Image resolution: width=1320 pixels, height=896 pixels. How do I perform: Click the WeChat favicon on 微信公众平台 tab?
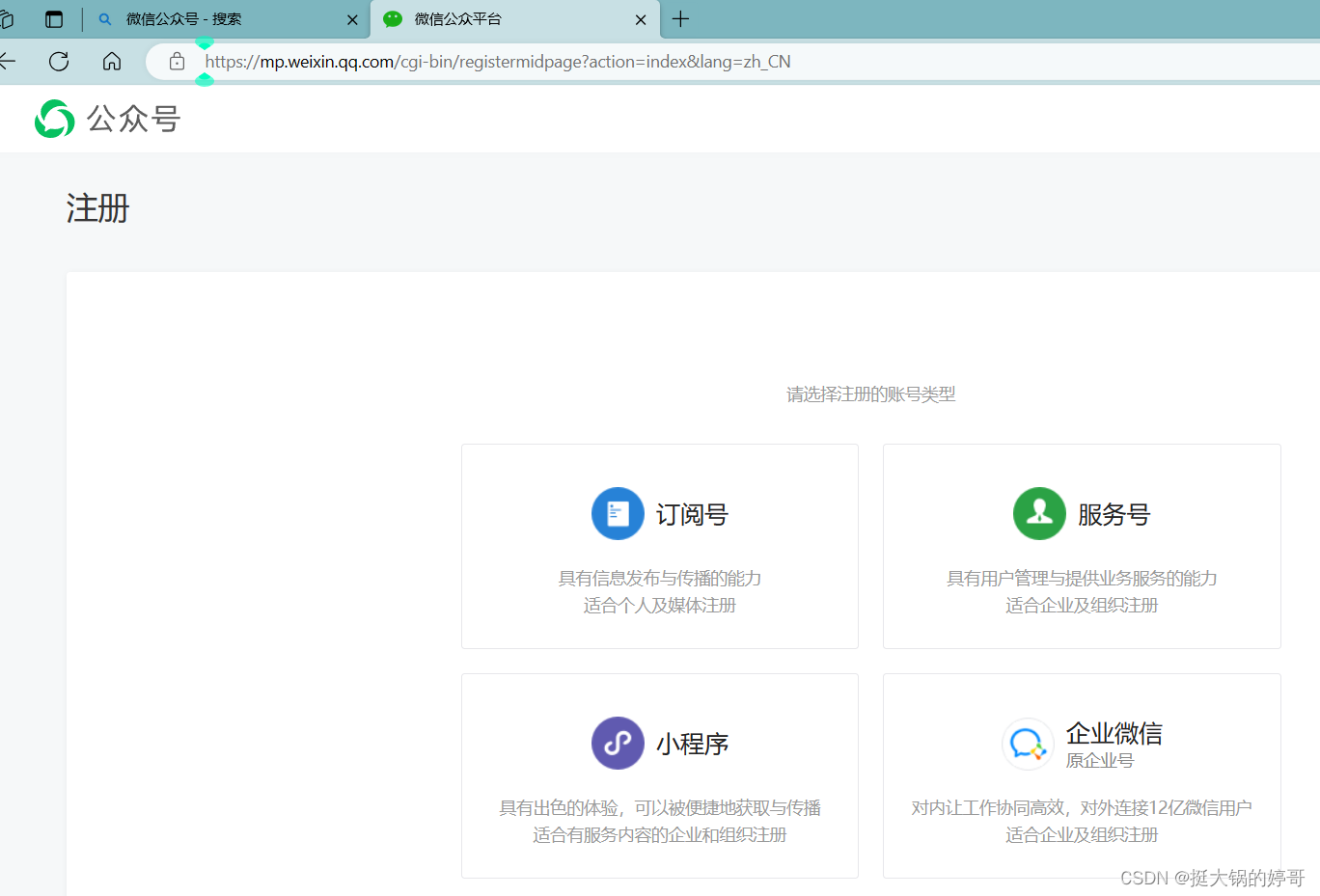pyautogui.click(x=393, y=19)
